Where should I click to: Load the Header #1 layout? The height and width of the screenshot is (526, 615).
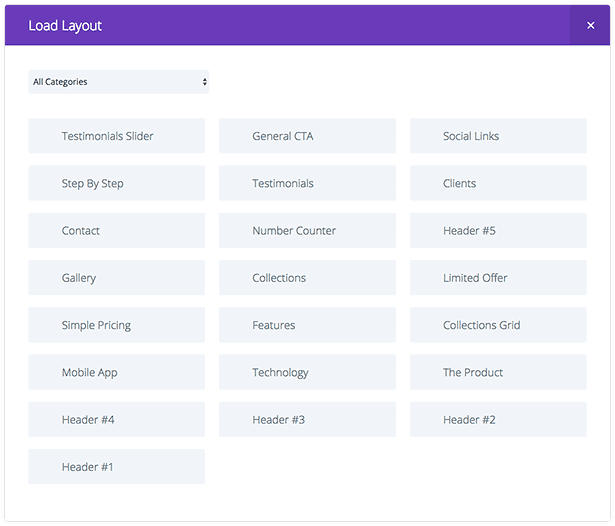(116, 467)
